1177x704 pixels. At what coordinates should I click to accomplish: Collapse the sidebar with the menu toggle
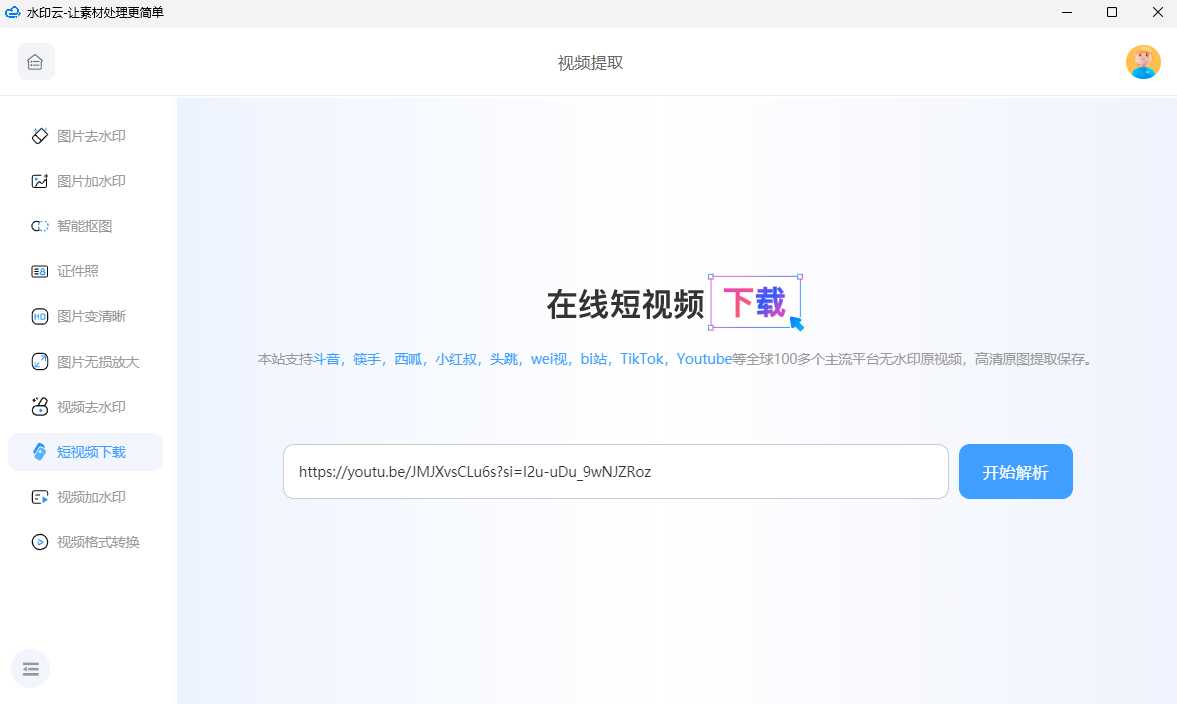click(31, 669)
